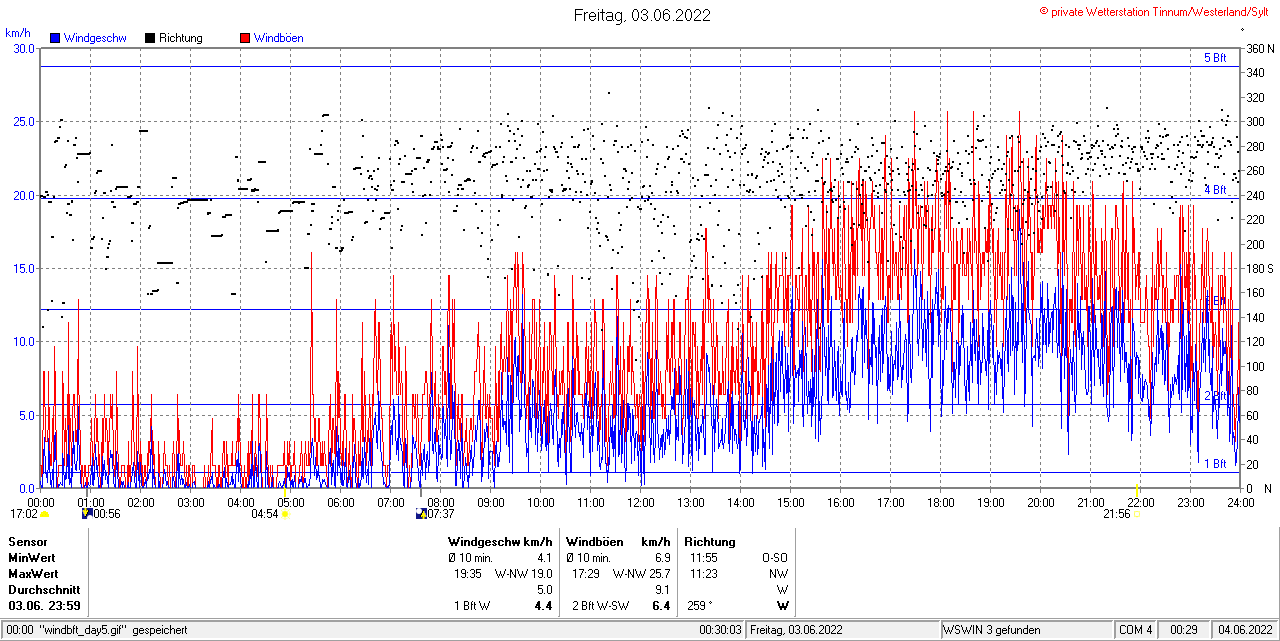Click the 03.06. 23:59 row header
The image size is (1280, 641).
coord(45,606)
